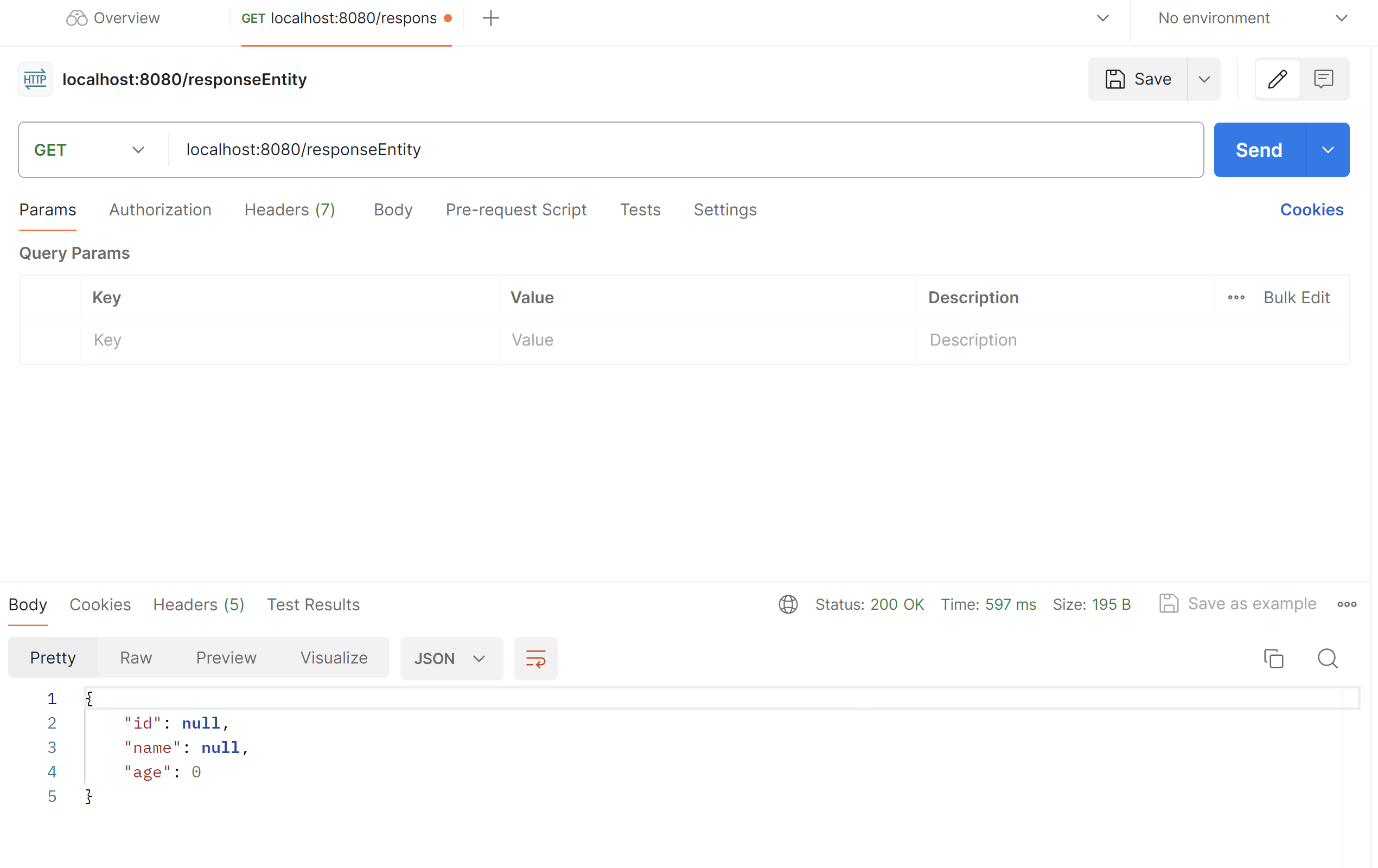Open response options via three-dot menu
This screenshot has width=1378, height=868.
[x=1347, y=604]
